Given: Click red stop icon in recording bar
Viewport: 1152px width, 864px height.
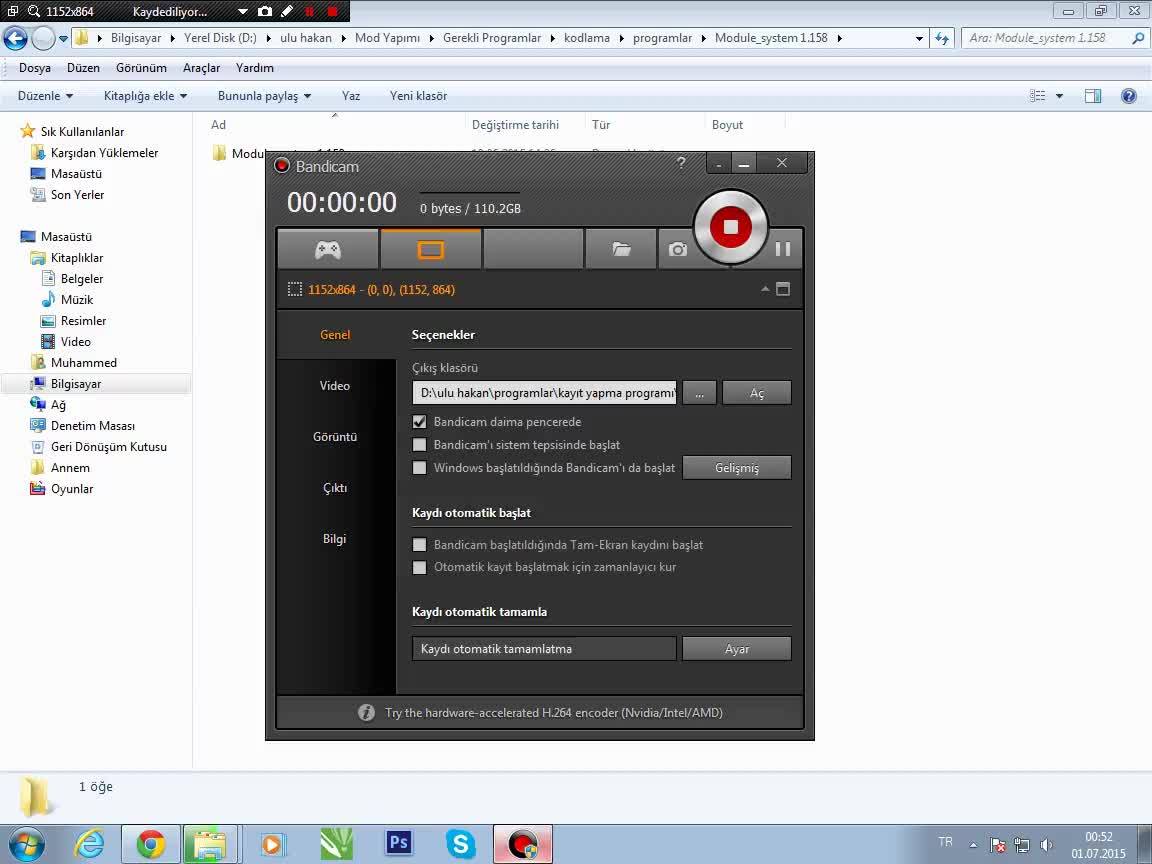Looking at the screenshot, I should coord(332,11).
